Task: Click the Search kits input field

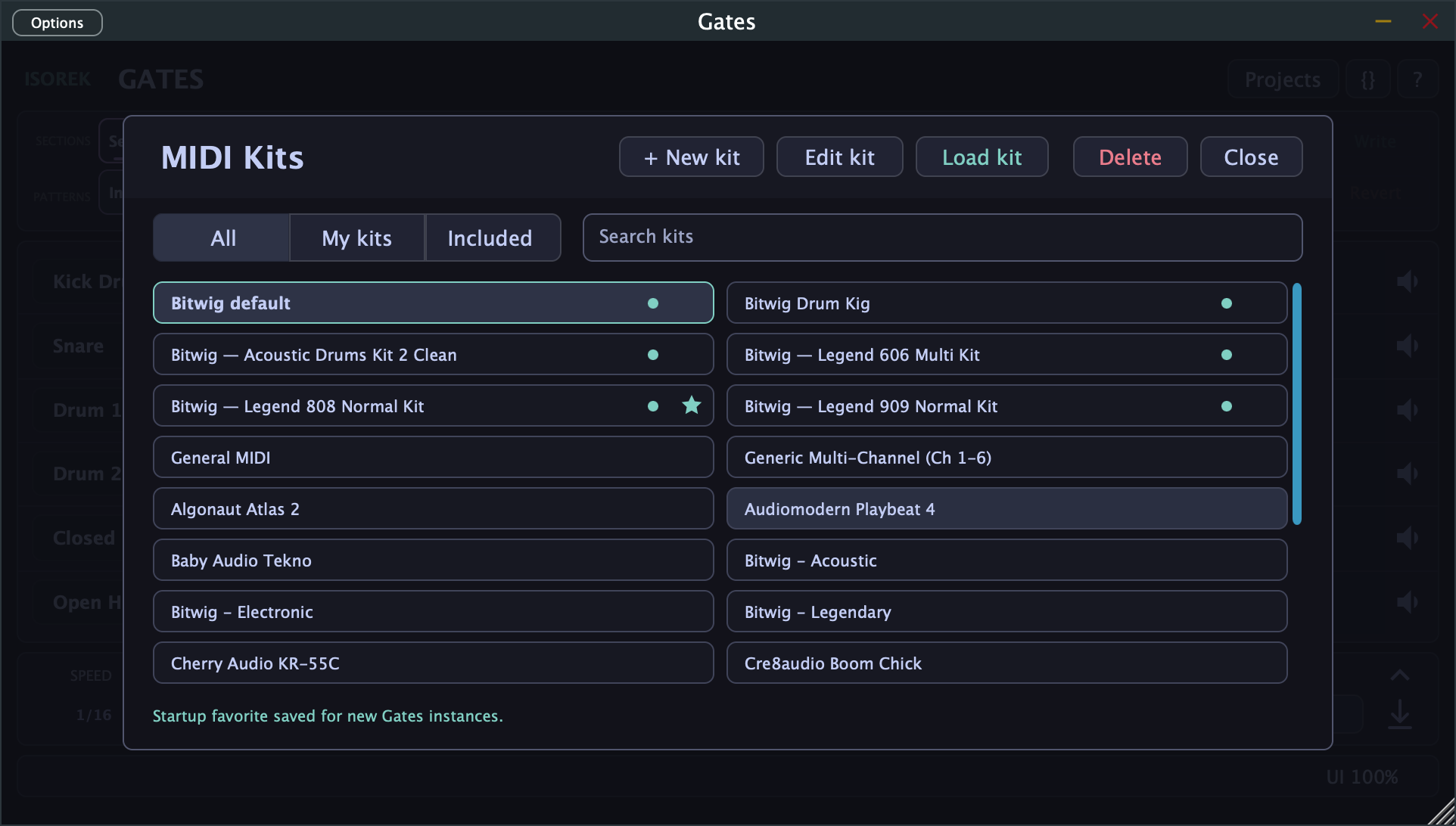Action: [x=943, y=238]
